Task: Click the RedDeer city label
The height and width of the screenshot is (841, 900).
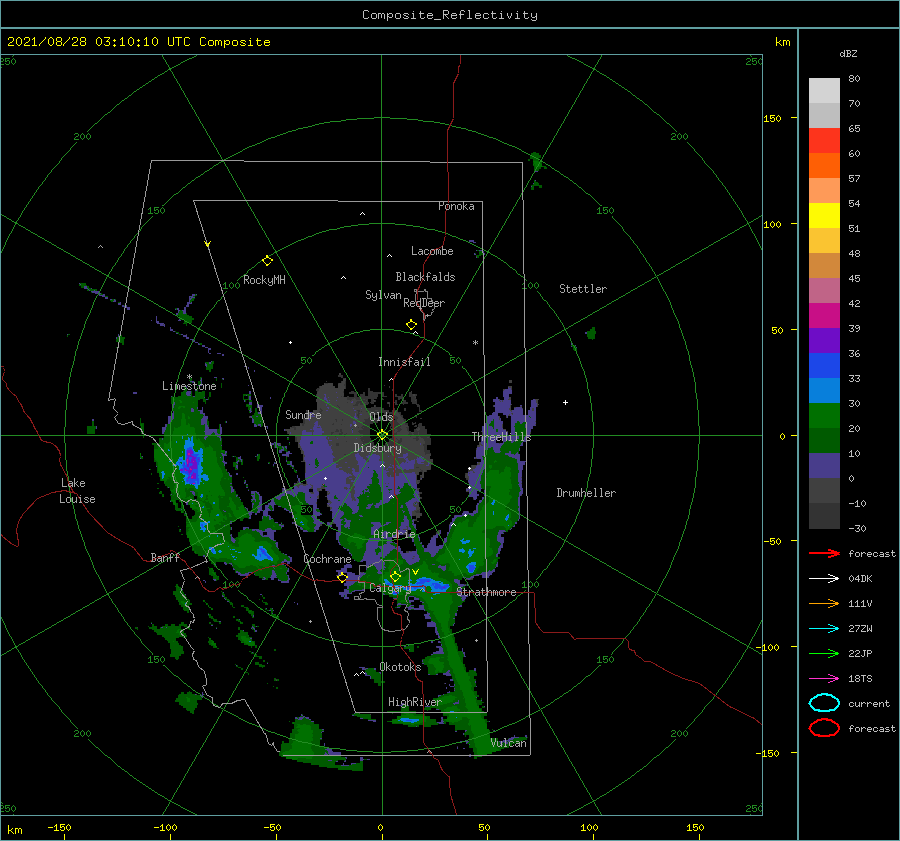Action: click(x=424, y=303)
